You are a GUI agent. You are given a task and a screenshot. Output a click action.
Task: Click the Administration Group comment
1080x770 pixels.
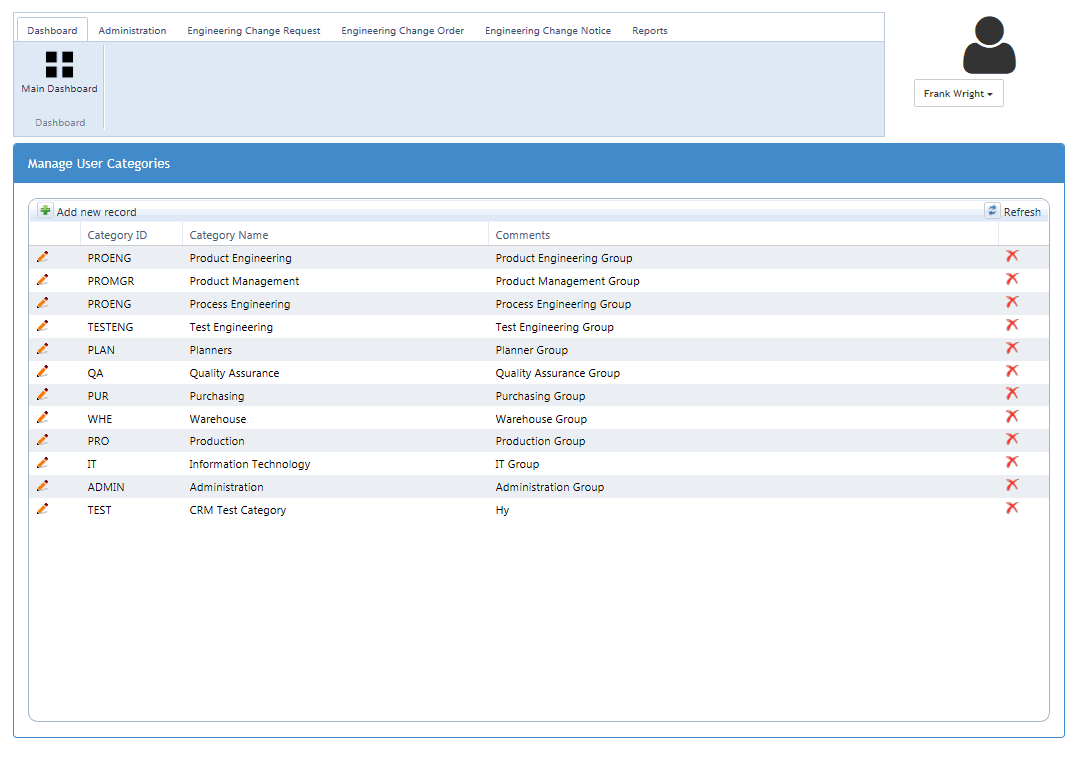click(549, 487)
